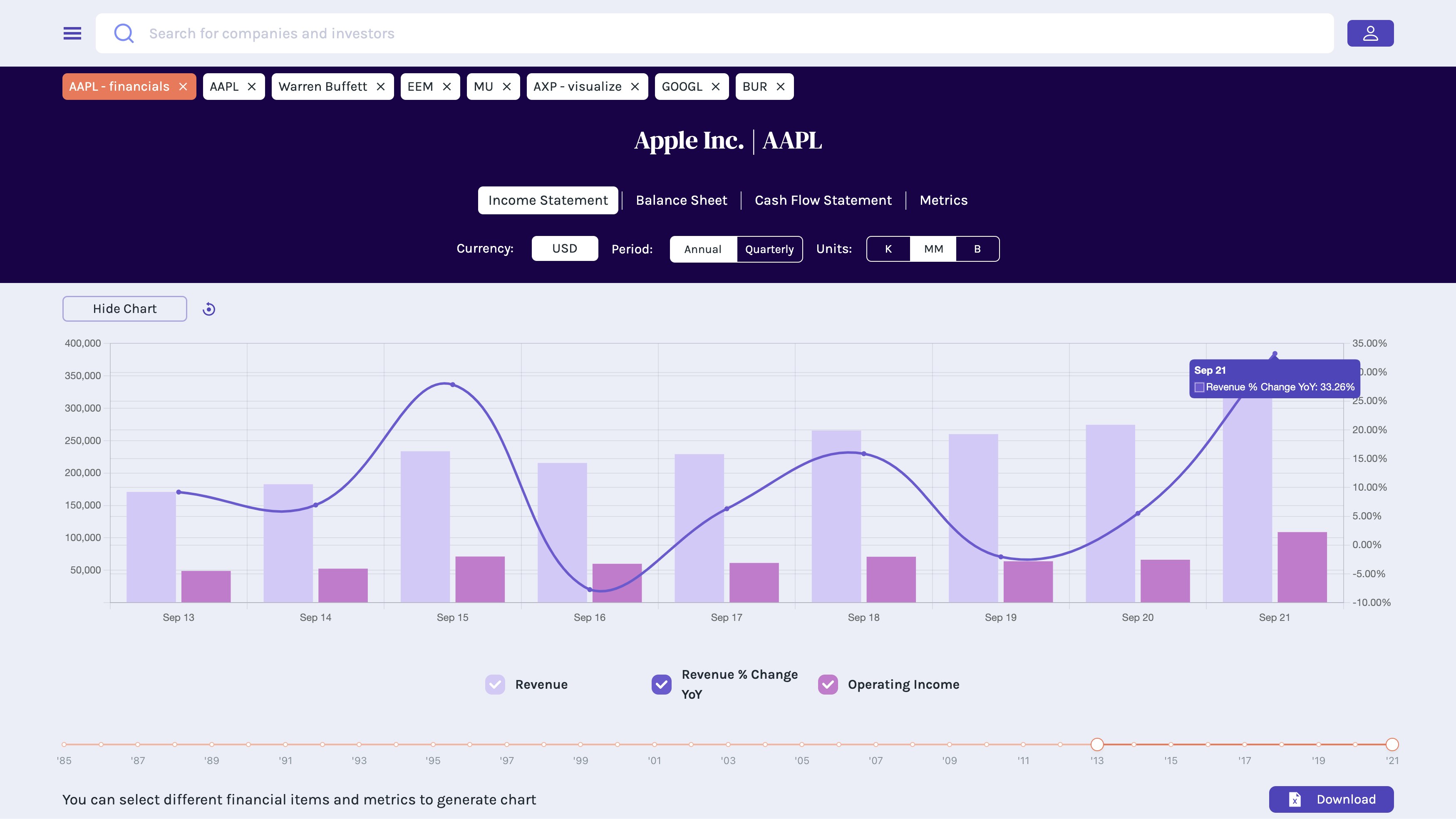Screen dimensions: 1456x819
Task: Click the '17 point on year slider
Action: (1245, 745)
